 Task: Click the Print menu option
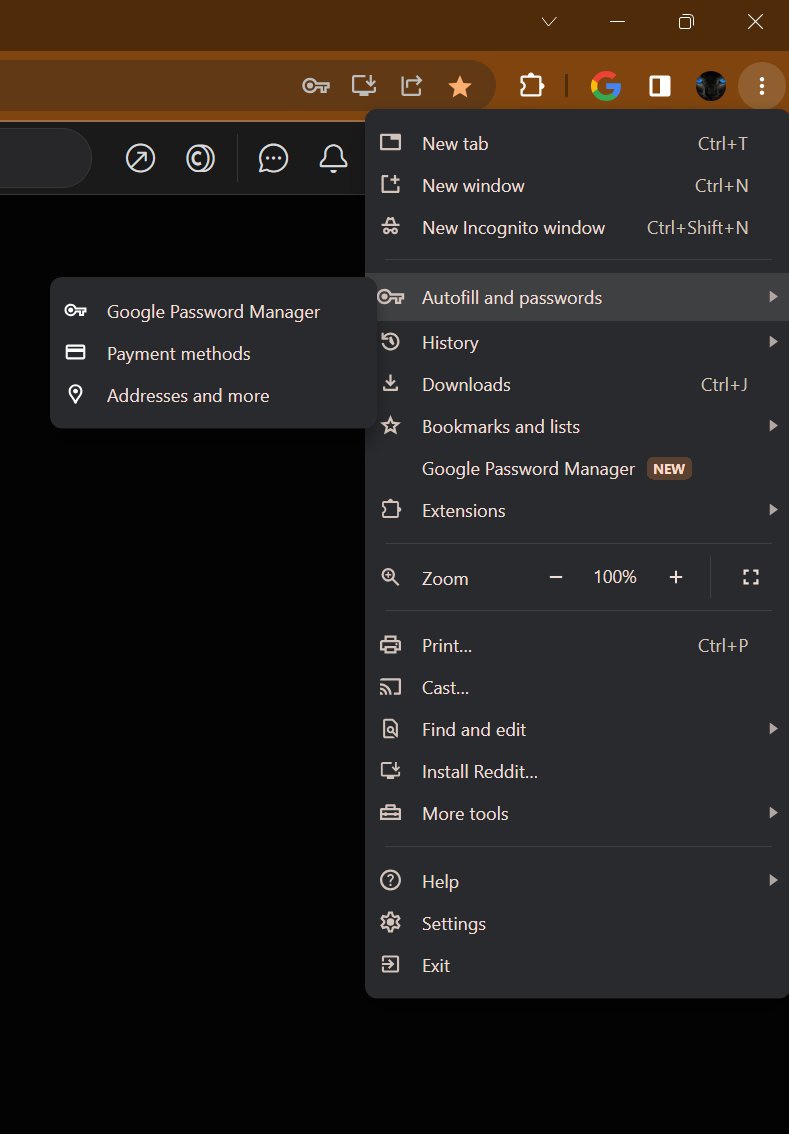click(446, 645)
